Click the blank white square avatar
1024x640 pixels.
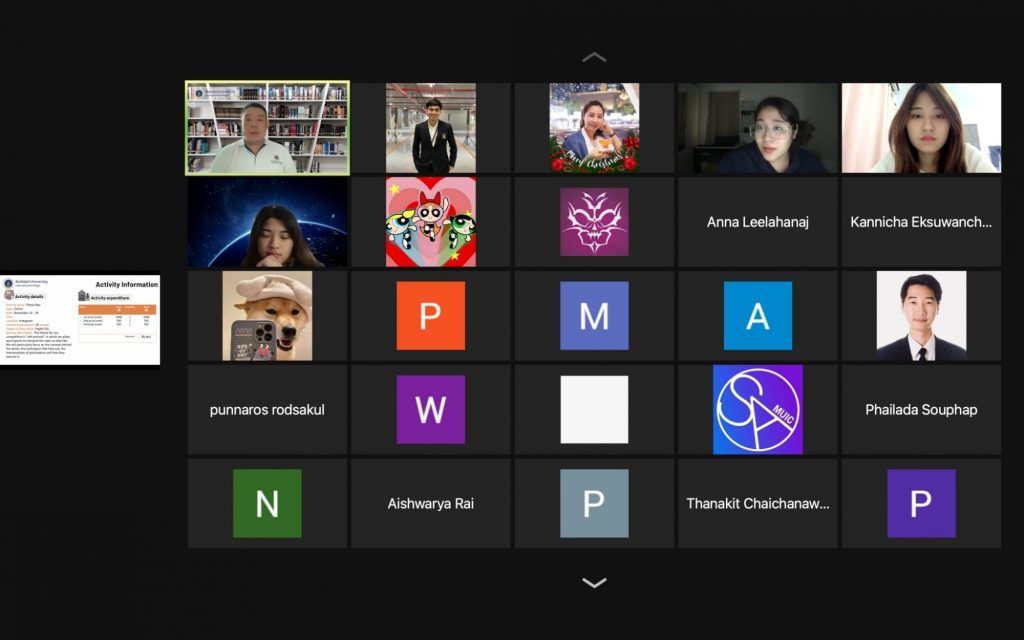(594, 409)
